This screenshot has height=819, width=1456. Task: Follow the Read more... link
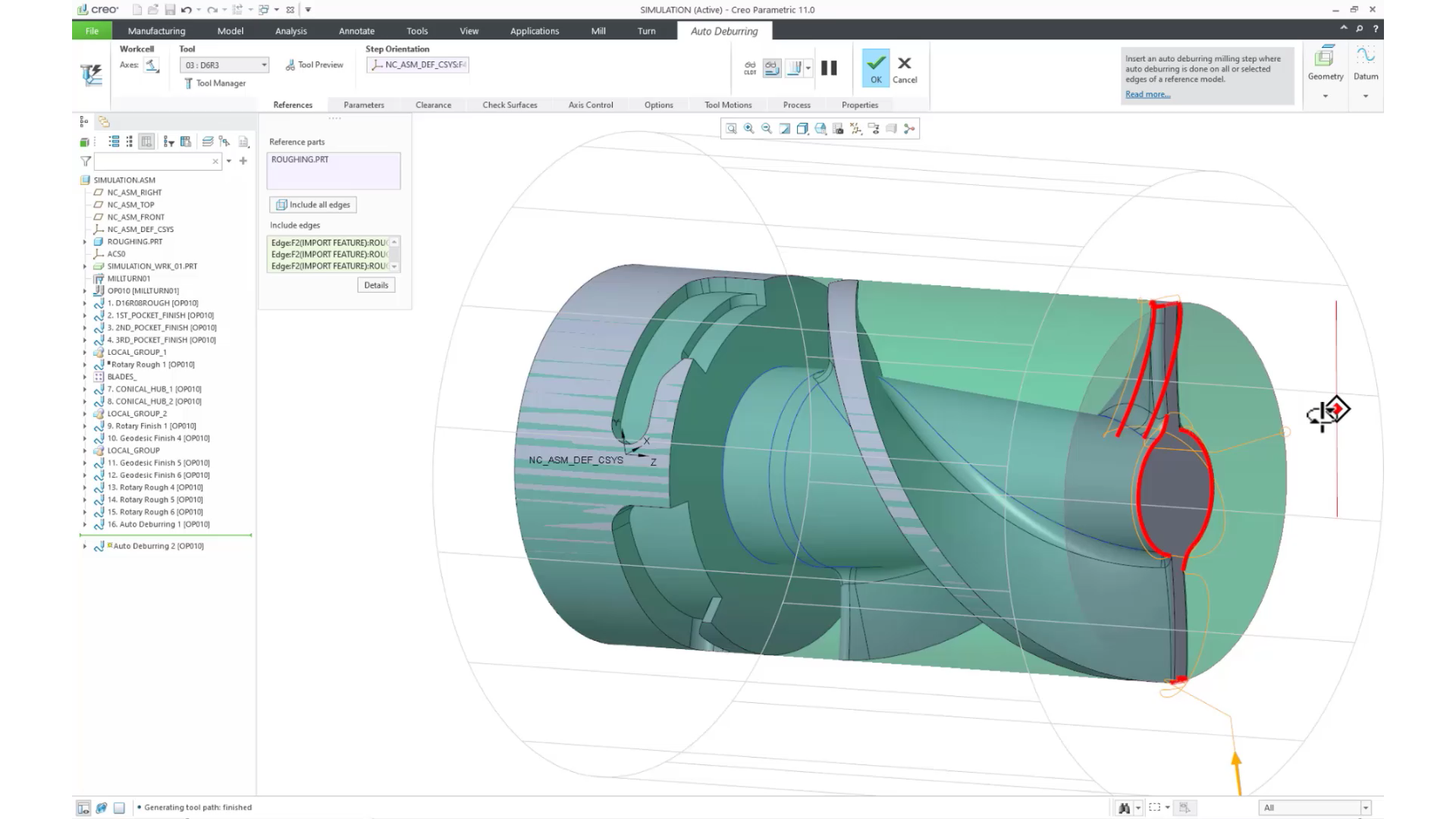(x=1147, y=94)
